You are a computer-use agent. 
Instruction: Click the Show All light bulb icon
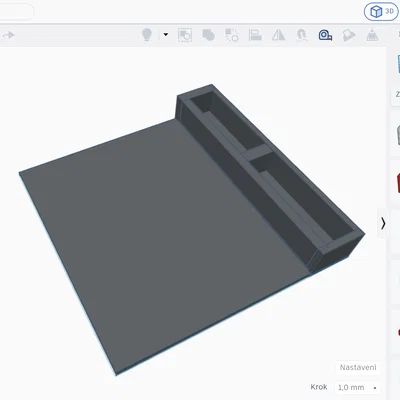click(x=147, y=35)
